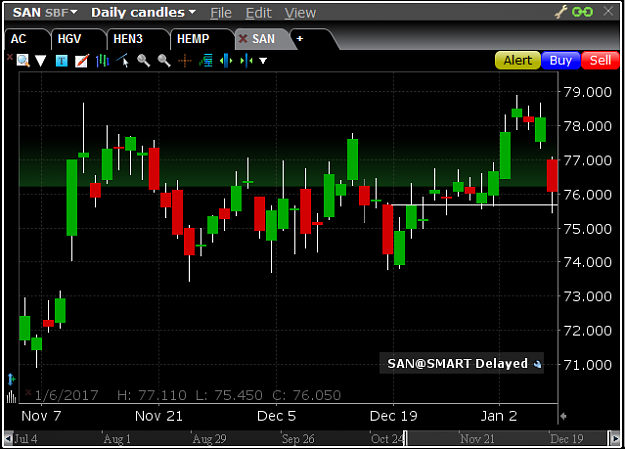The width and height of the screenshot is (625, 449).
Task: Click the yellow Alert button
Action: point(518,61)
